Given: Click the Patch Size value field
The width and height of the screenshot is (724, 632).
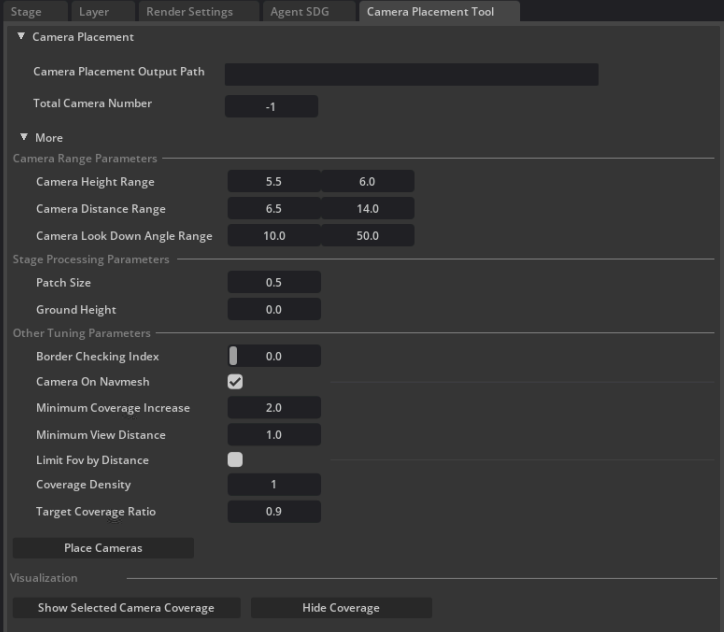Looking at the screenshot, I should pyautogui.click(x=274, y=283).
